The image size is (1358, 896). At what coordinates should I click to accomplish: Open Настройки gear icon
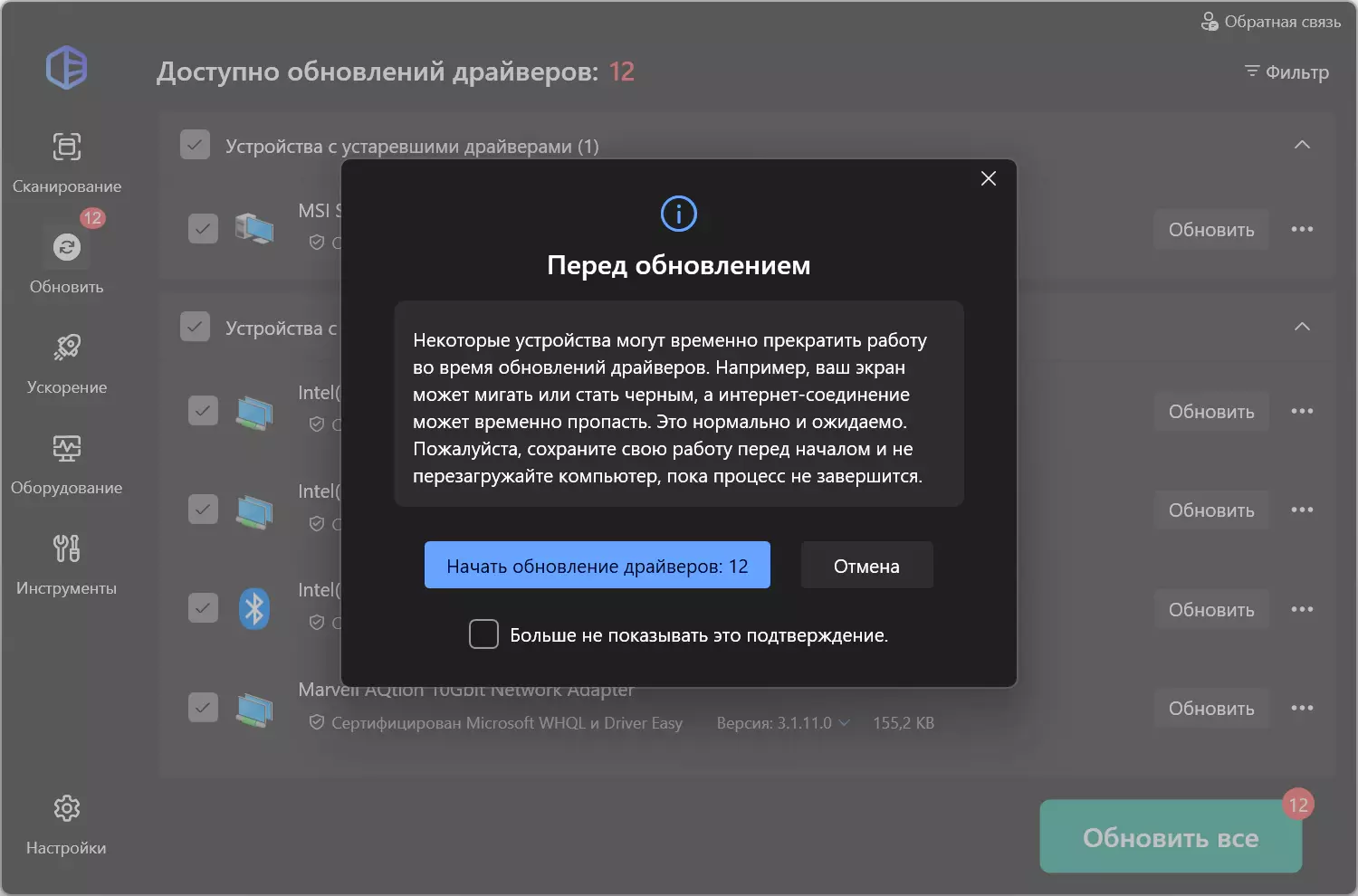[66, 808]
